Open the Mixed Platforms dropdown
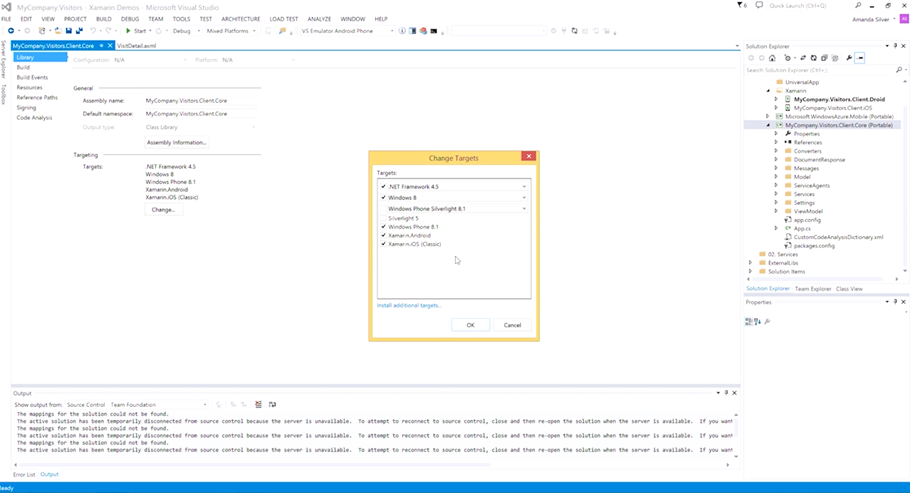The height and width of the screenshot is (493, 910). pos(230,31)
